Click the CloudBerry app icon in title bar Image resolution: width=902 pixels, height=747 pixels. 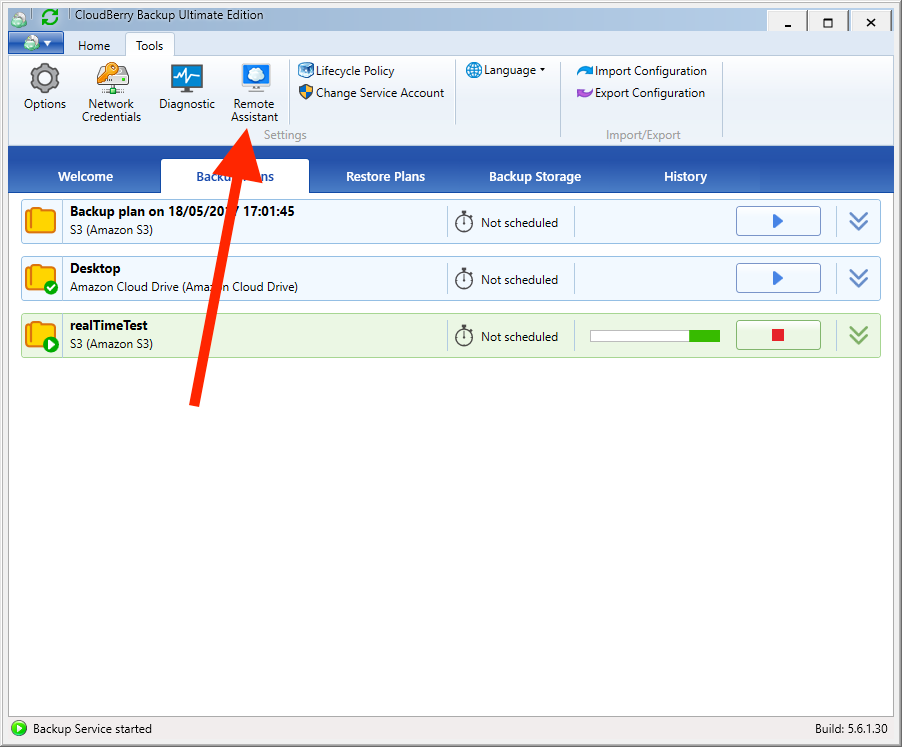tap(19, 19)
